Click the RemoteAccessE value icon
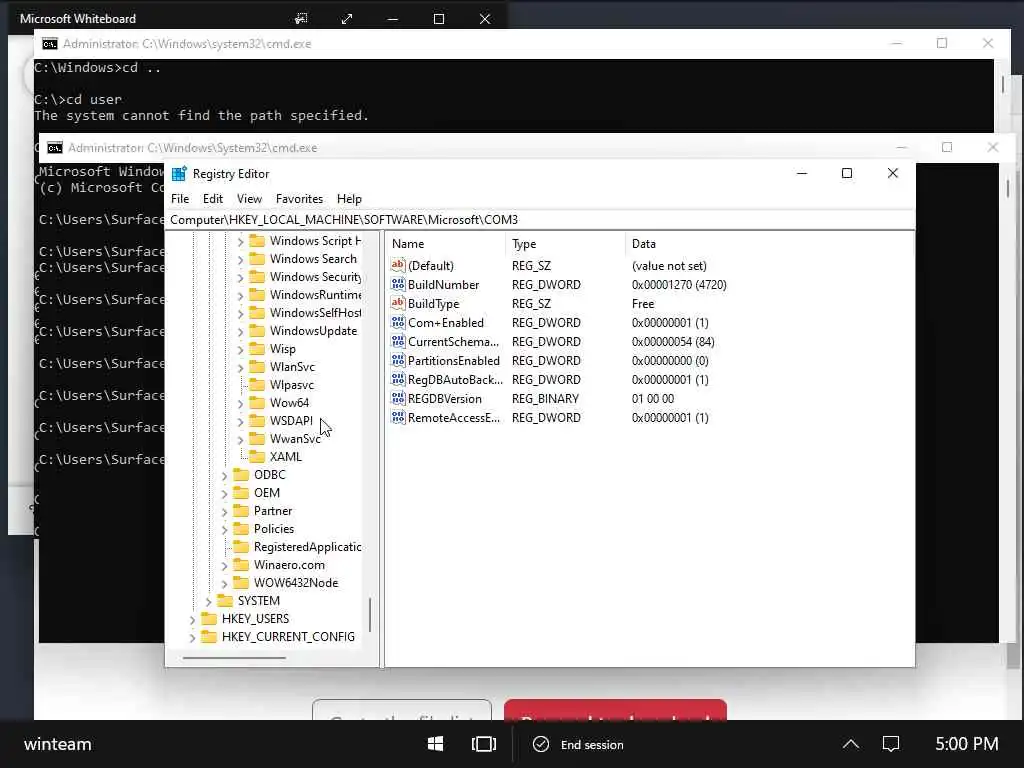This screenshot has width=1024, height=768. [x=398, y=417]
